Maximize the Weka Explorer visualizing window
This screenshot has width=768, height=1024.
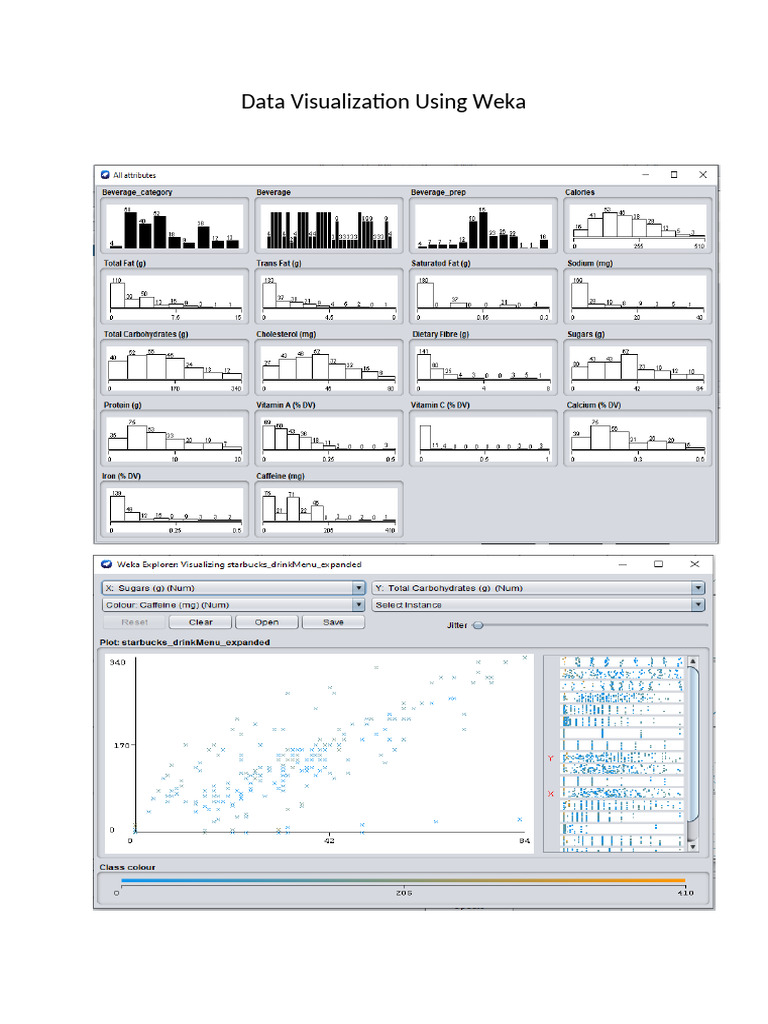(x=658, y=564)
